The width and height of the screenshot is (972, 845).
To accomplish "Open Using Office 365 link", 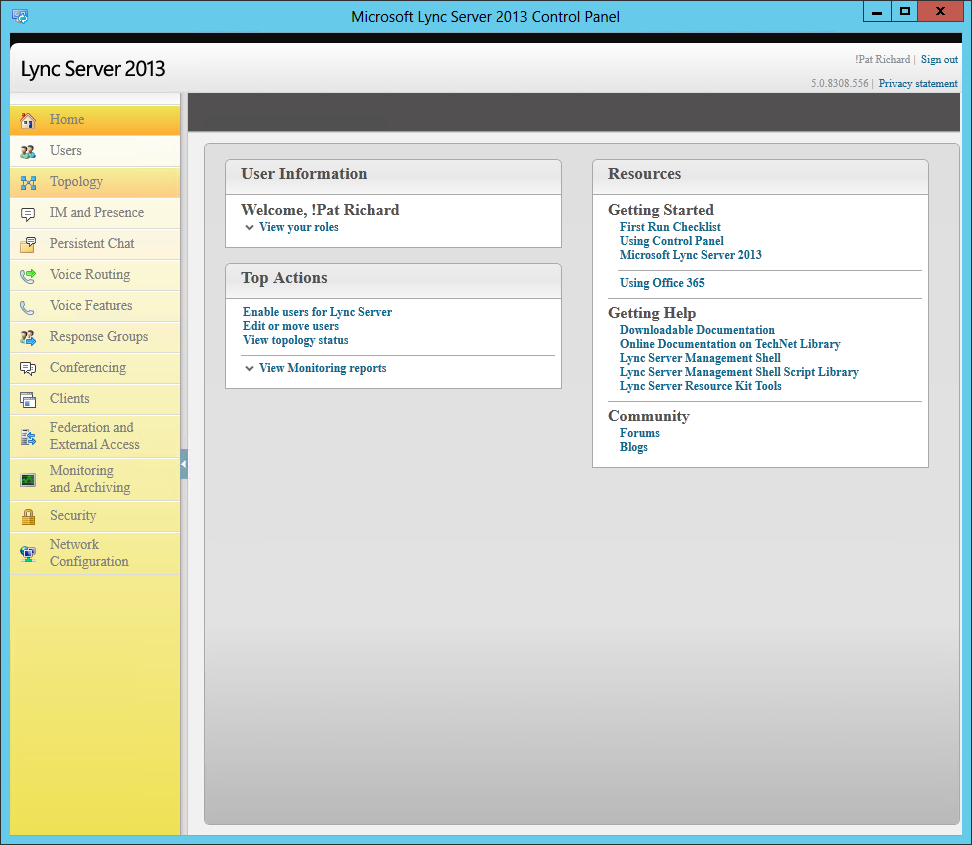I will (662, 283).
